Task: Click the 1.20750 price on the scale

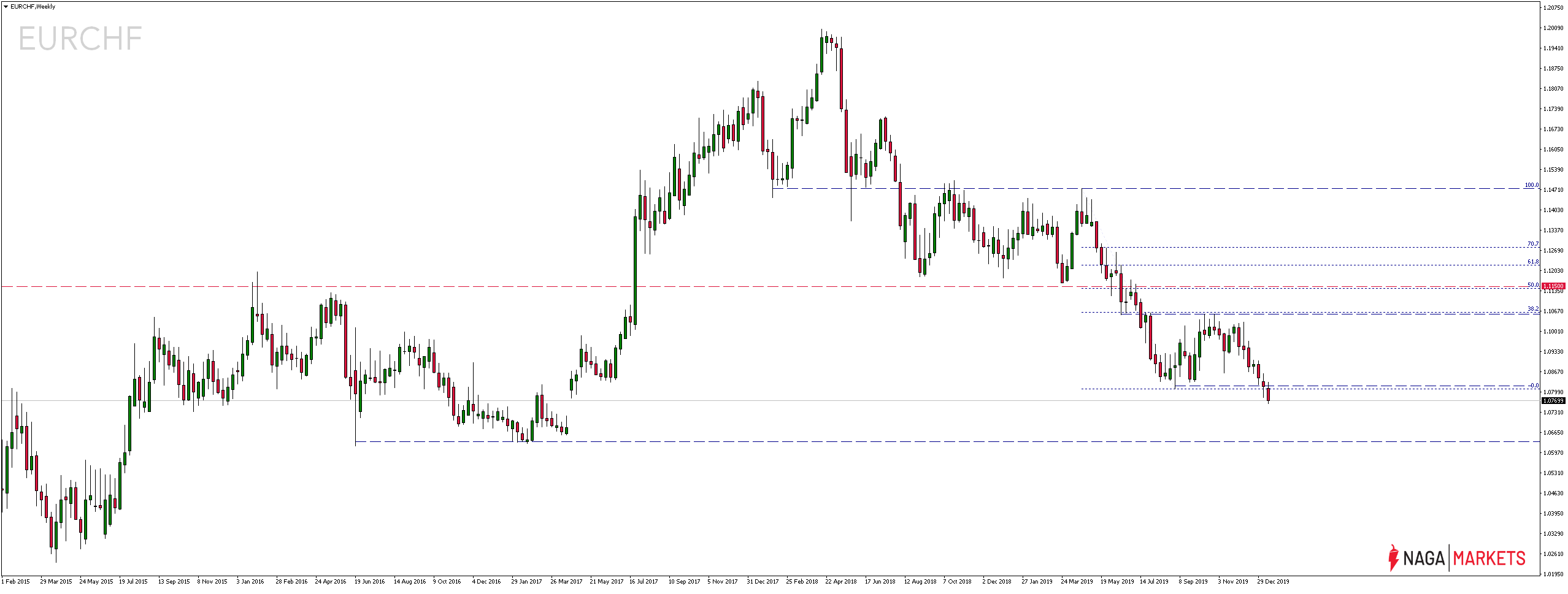Action: 1553,8
